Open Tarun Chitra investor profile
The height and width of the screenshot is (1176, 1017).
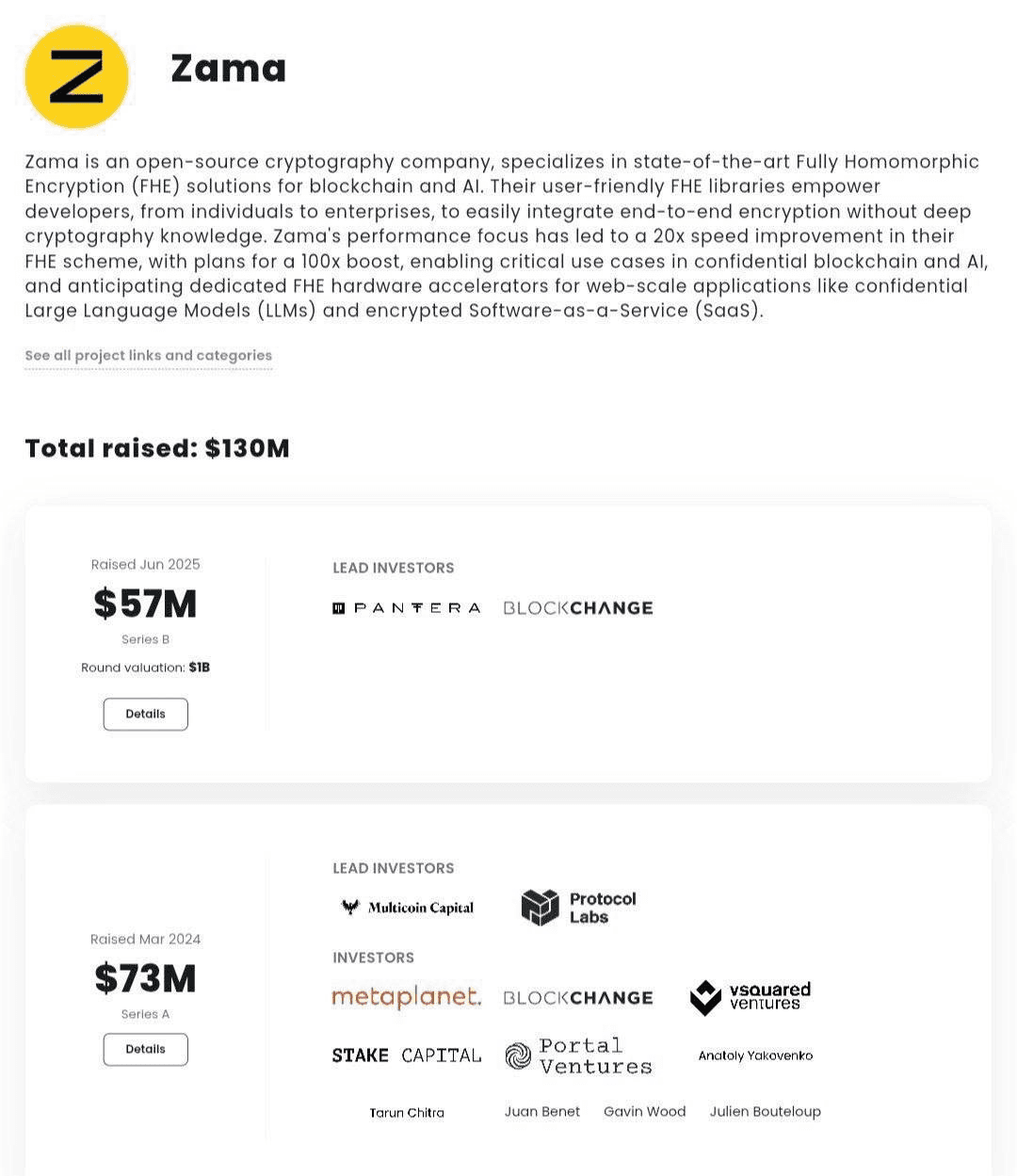click(407, 1112)
